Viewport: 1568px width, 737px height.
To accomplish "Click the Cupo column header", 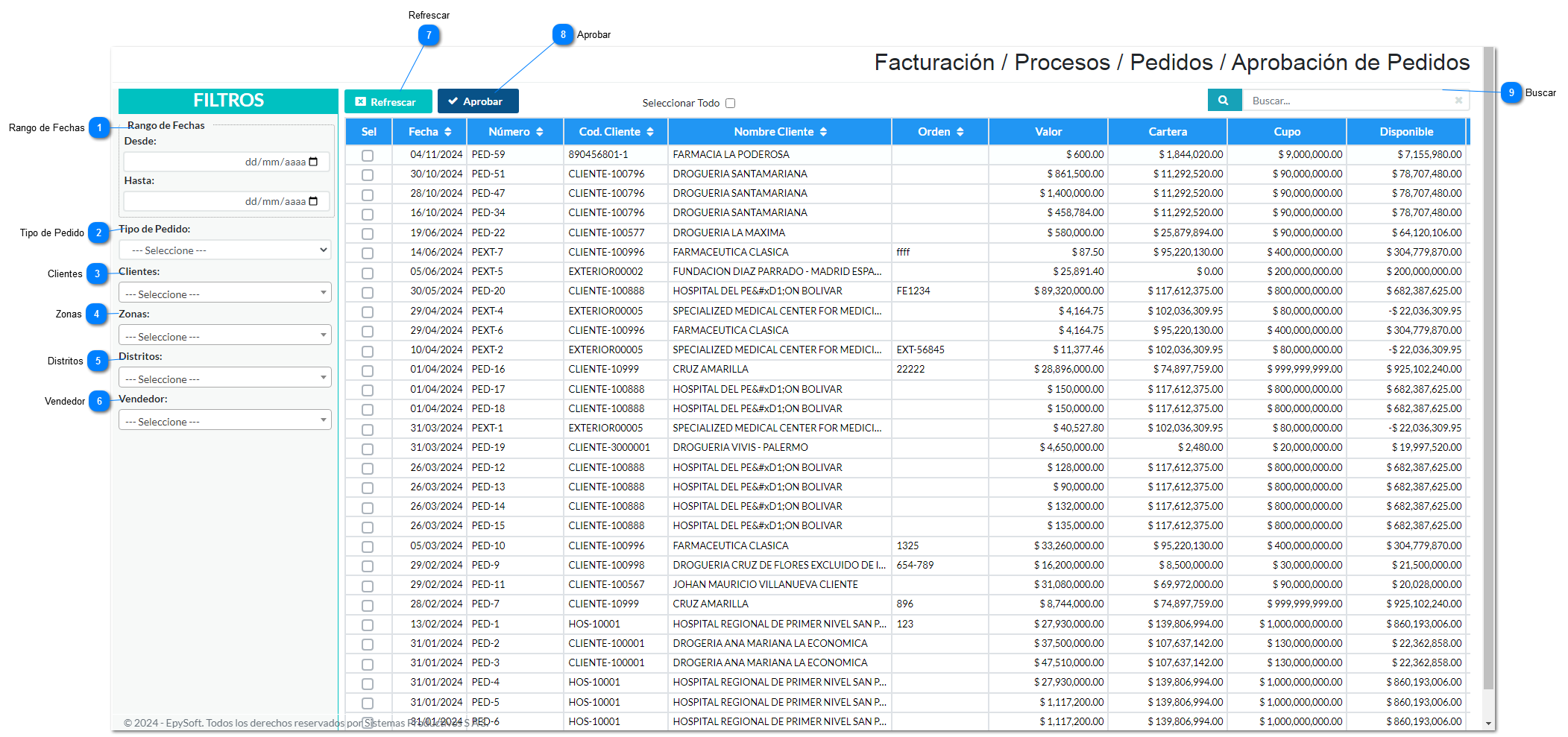I will [x=1287, y=132].
